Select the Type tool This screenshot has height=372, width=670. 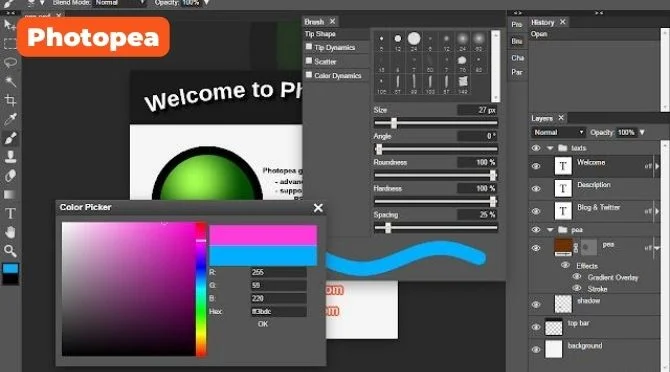(x=10, y=213)
